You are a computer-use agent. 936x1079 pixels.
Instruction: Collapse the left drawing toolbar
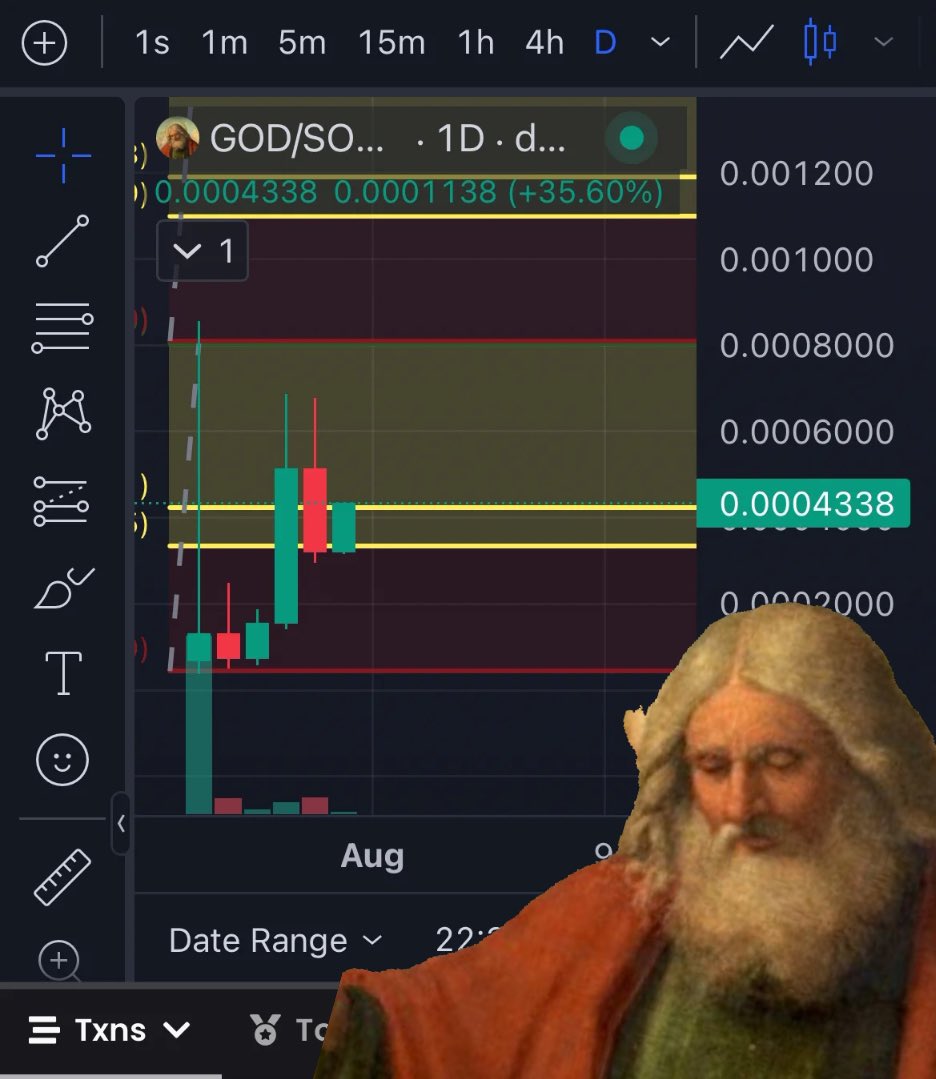(x=121, y=824)
